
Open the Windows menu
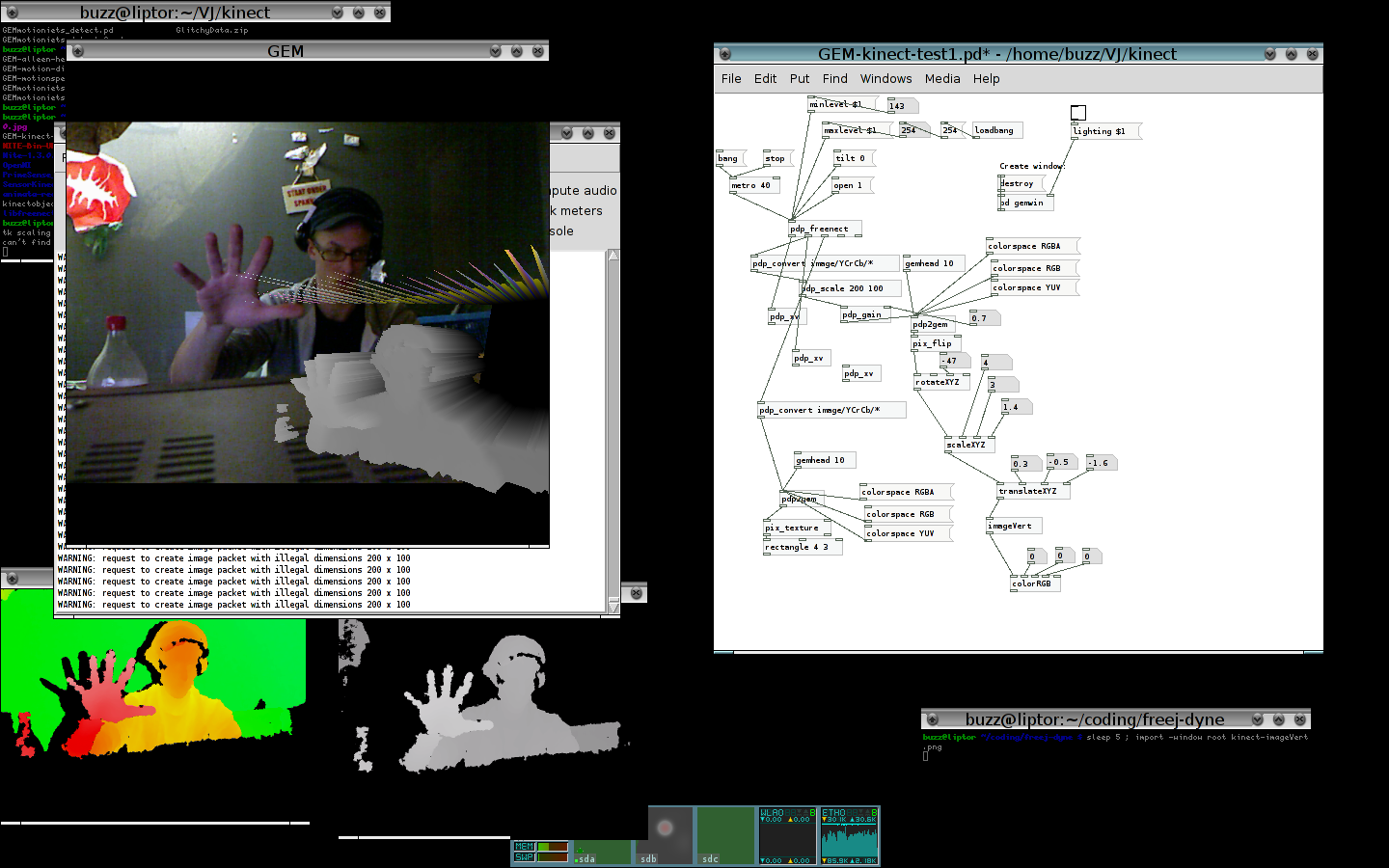885,79
